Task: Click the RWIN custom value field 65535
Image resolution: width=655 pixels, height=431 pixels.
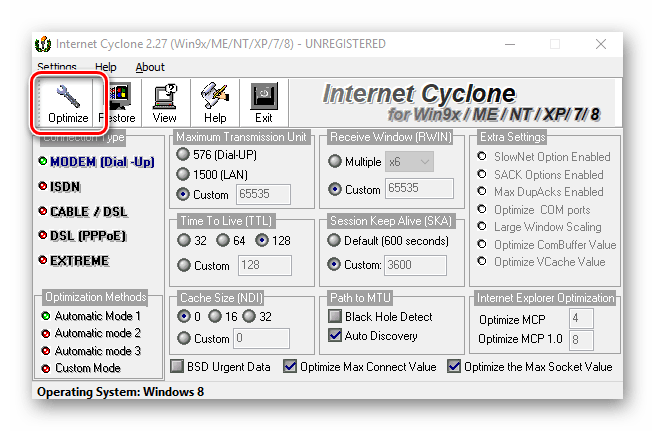Action: [419, 188]
